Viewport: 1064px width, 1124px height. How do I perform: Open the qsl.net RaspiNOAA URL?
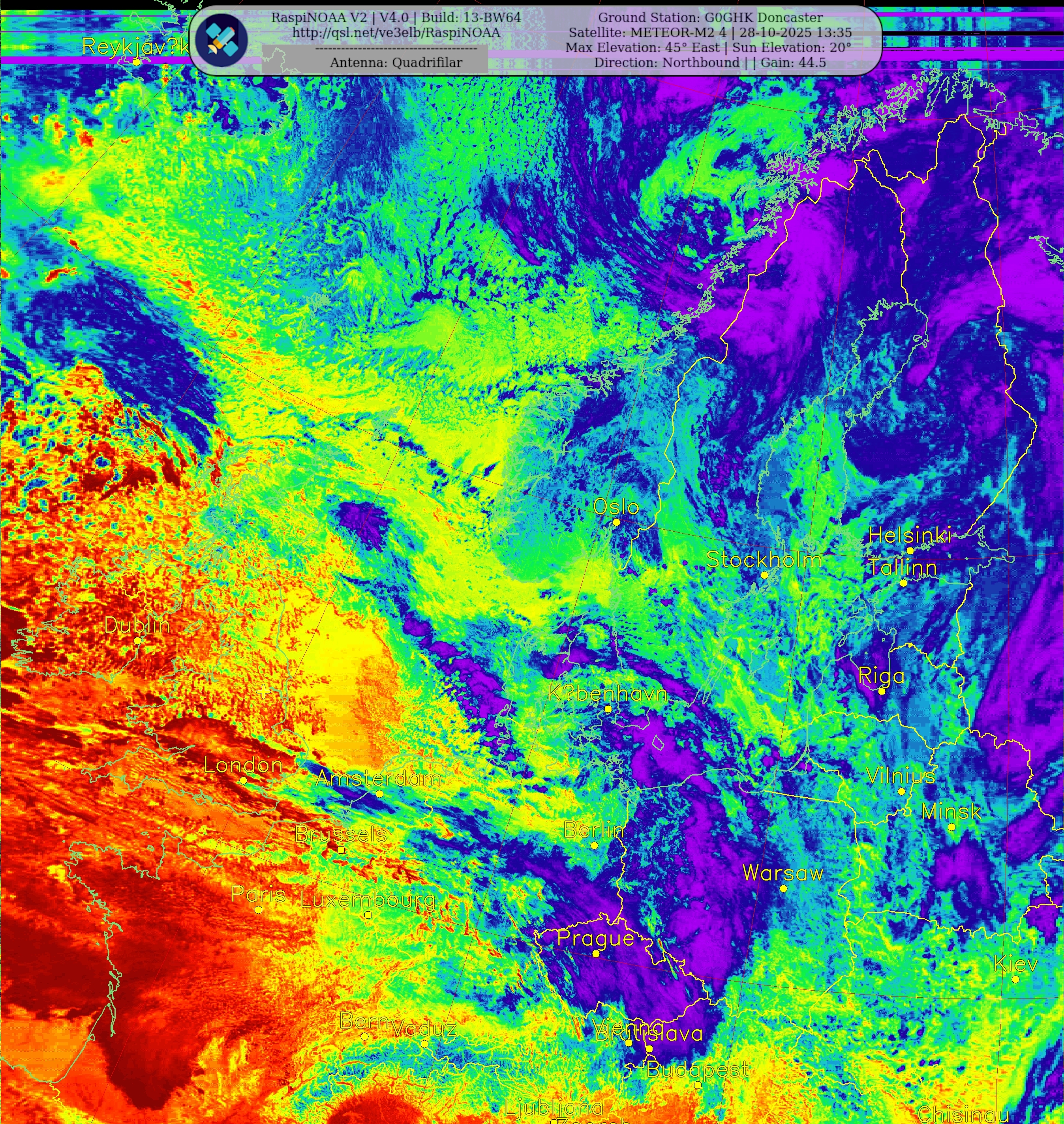[396, 33]
